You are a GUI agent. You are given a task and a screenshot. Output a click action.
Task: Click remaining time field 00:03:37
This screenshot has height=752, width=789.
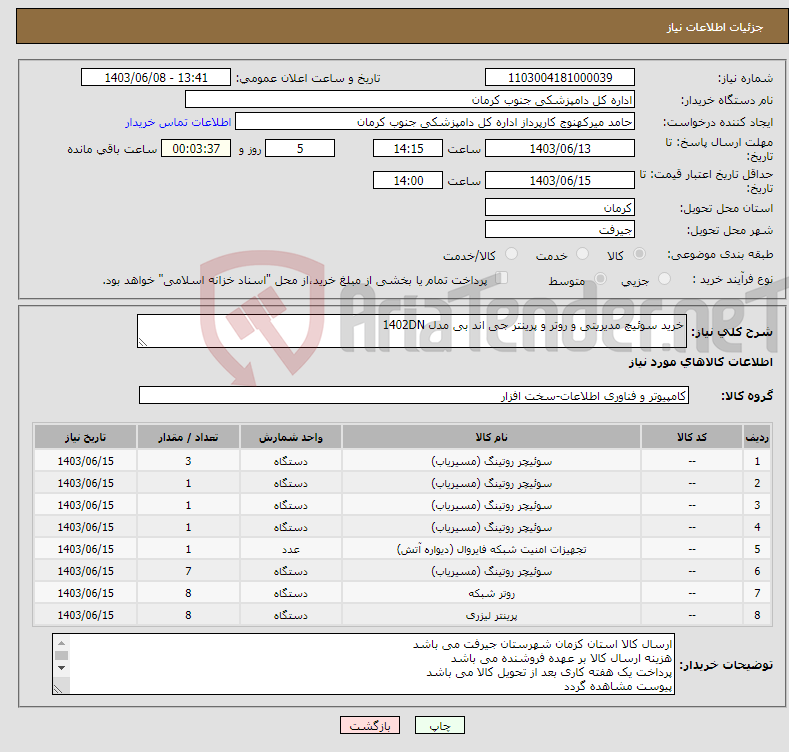pyautogui.click(x=196, y=148)
